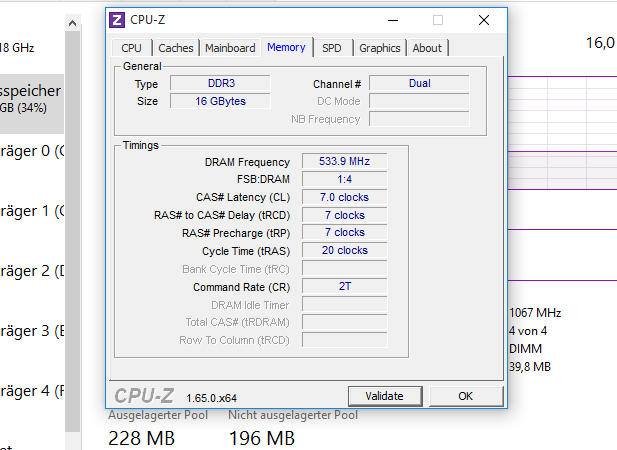Switch to the Caches tab

tap(176, 48)
